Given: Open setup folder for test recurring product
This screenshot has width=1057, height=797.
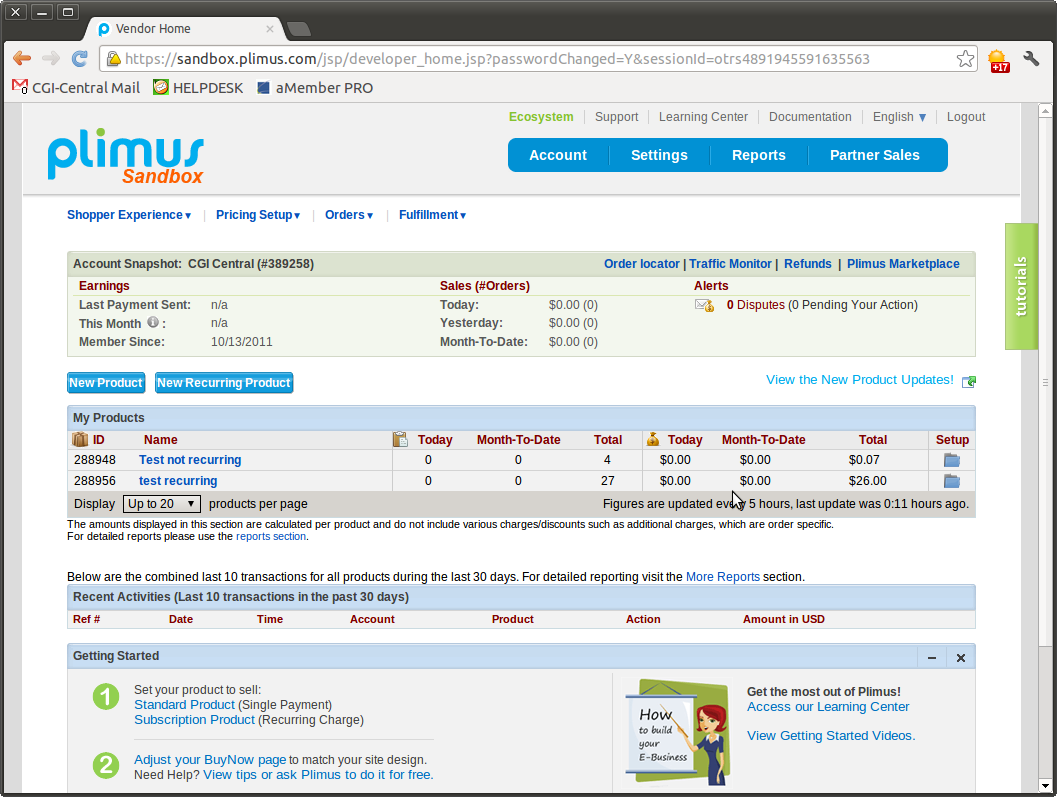Looking at the screenshot, I should [x=951, y=481].
